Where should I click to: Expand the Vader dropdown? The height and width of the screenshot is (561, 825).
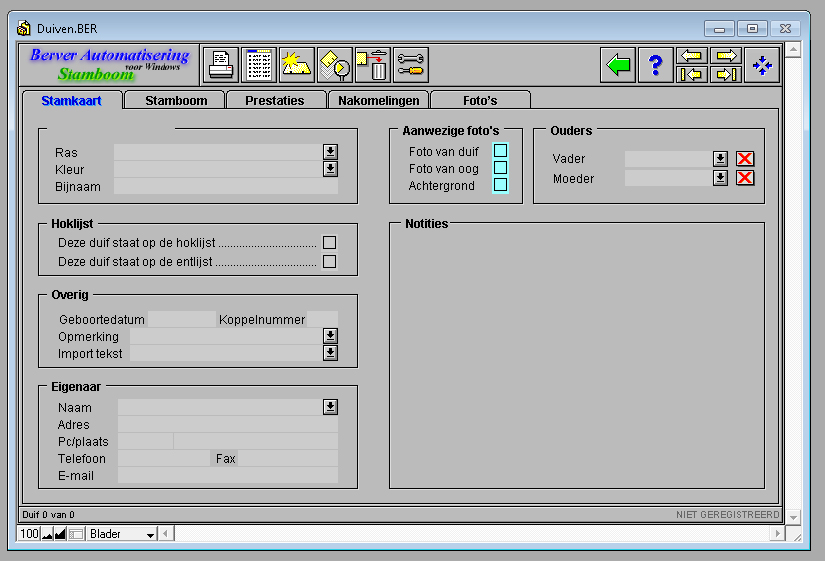[x=719, y=159]
